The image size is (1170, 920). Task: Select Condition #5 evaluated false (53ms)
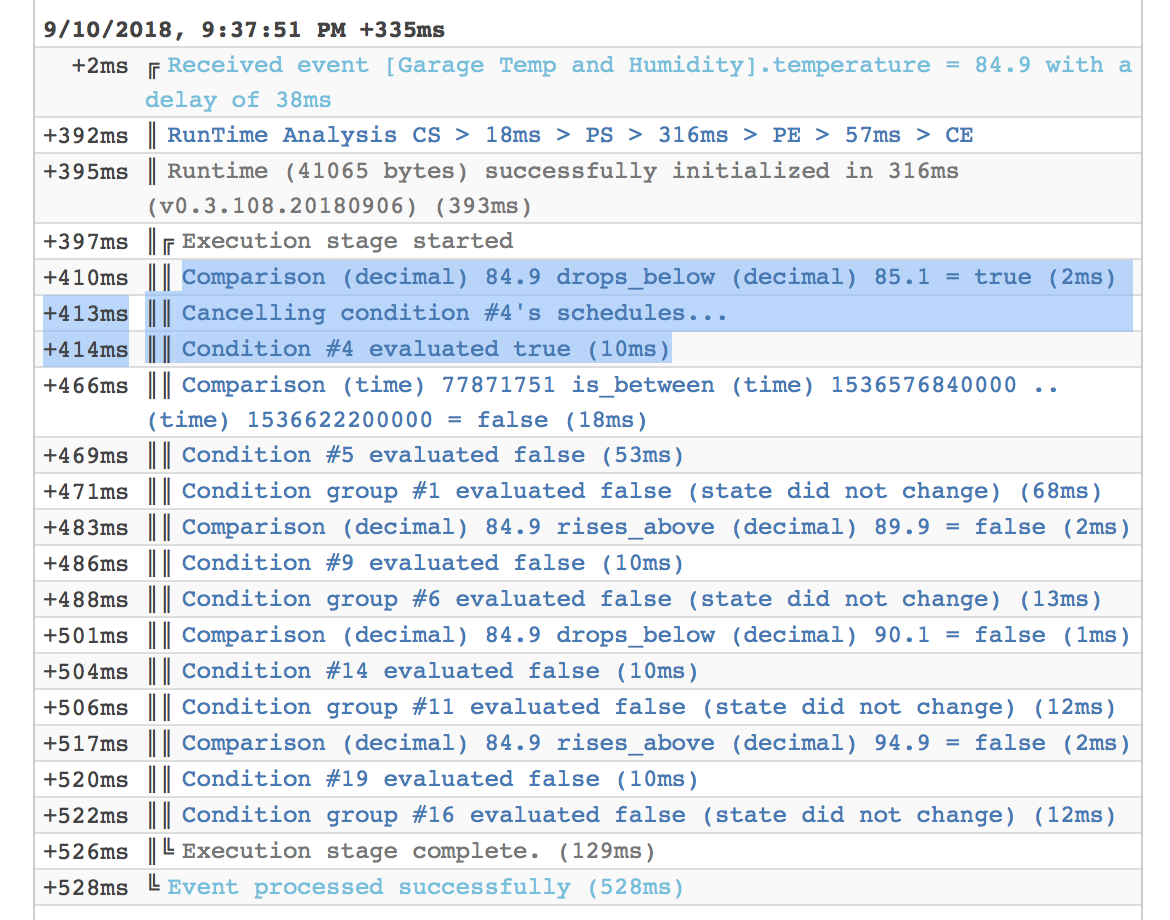433,455
